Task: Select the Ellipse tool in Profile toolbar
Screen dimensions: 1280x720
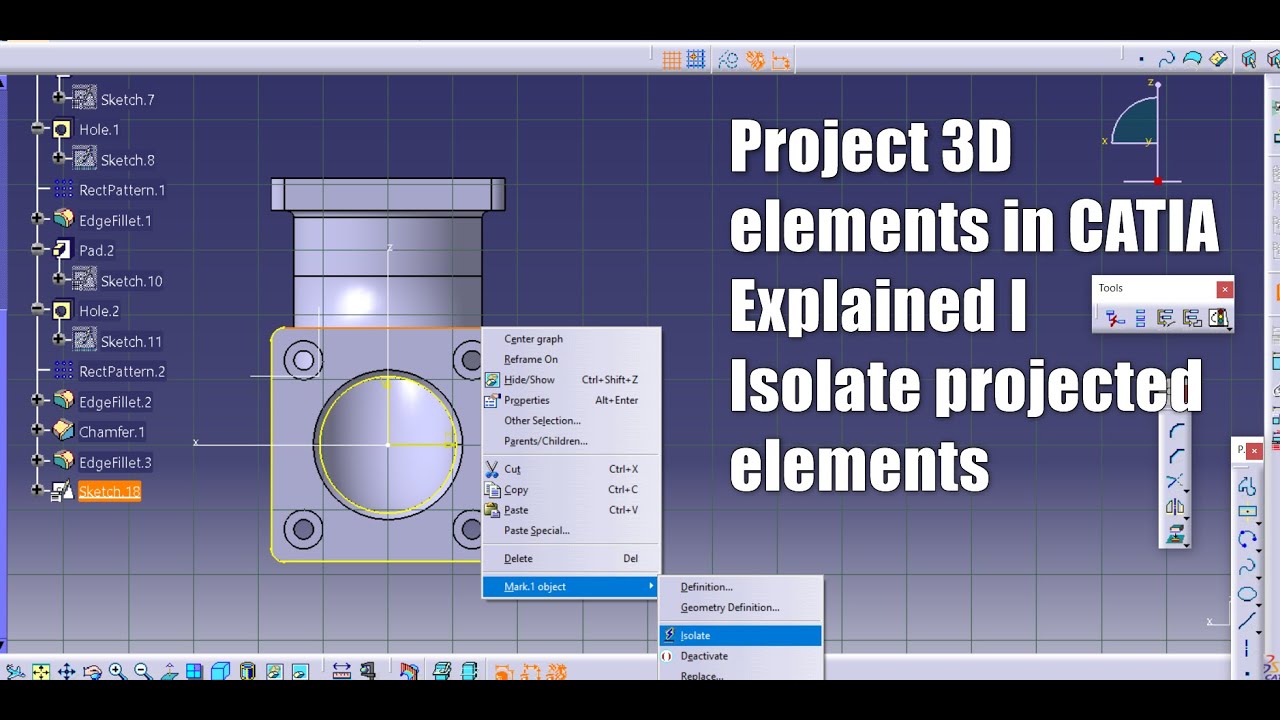Action: pyautogui.click(x=1247, y=594)
